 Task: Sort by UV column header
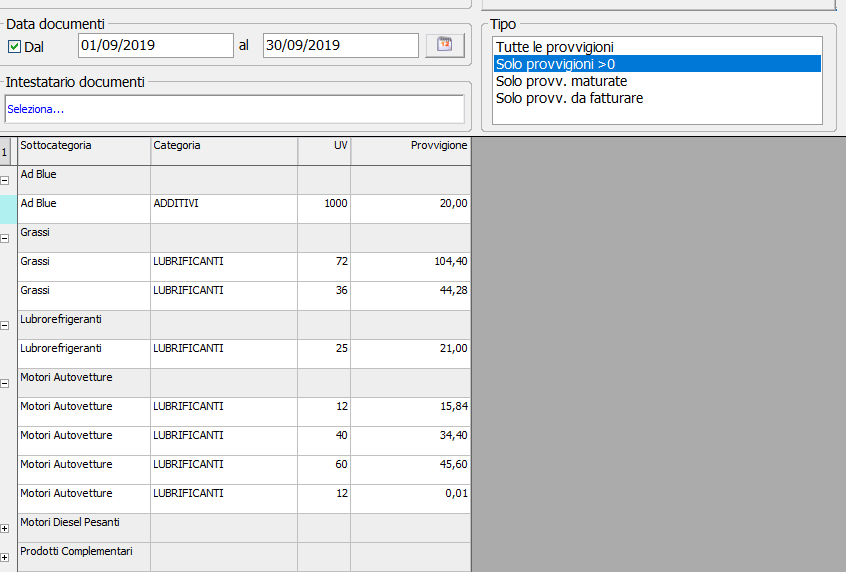point(324,151)
